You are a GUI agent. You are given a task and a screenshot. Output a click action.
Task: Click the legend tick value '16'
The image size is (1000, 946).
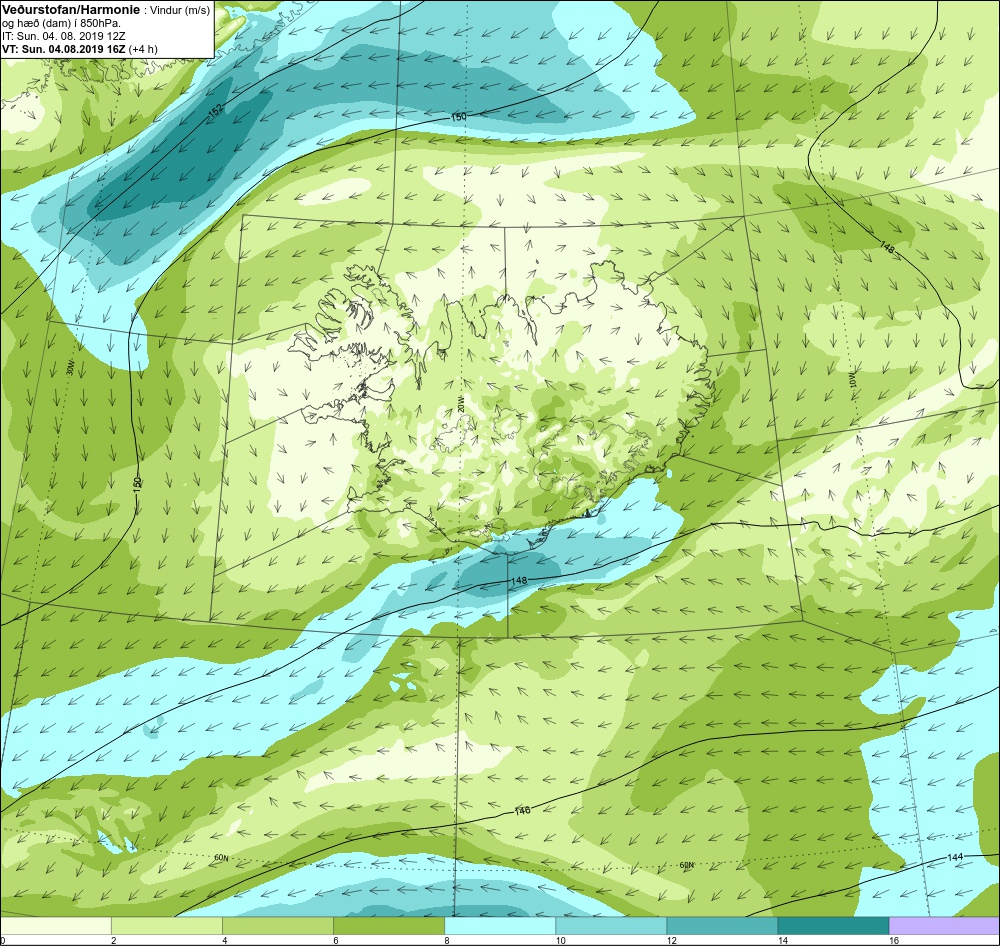pyautogui.click(x=894, y=940)
